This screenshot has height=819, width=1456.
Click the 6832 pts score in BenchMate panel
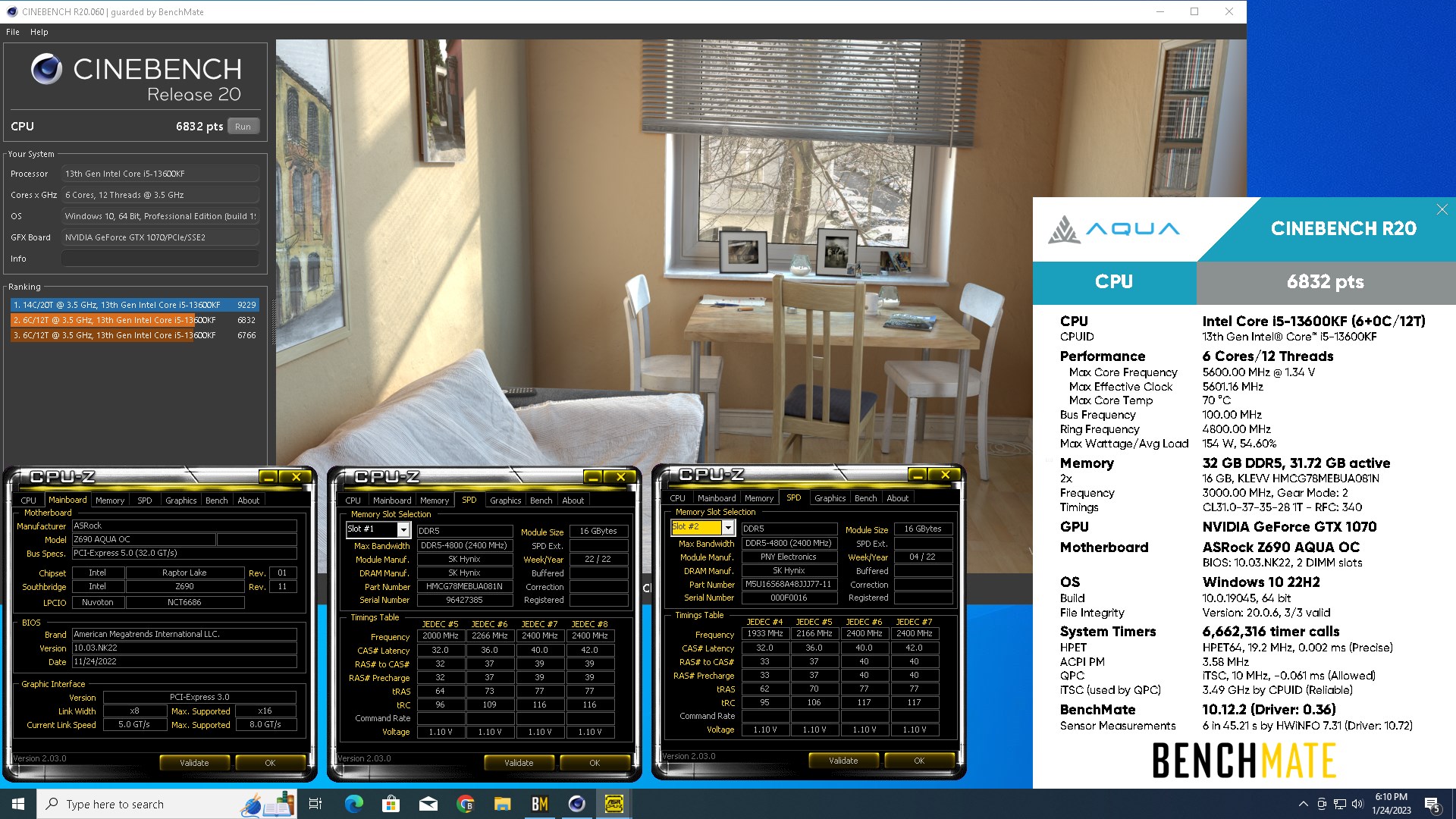(1325, 282)
